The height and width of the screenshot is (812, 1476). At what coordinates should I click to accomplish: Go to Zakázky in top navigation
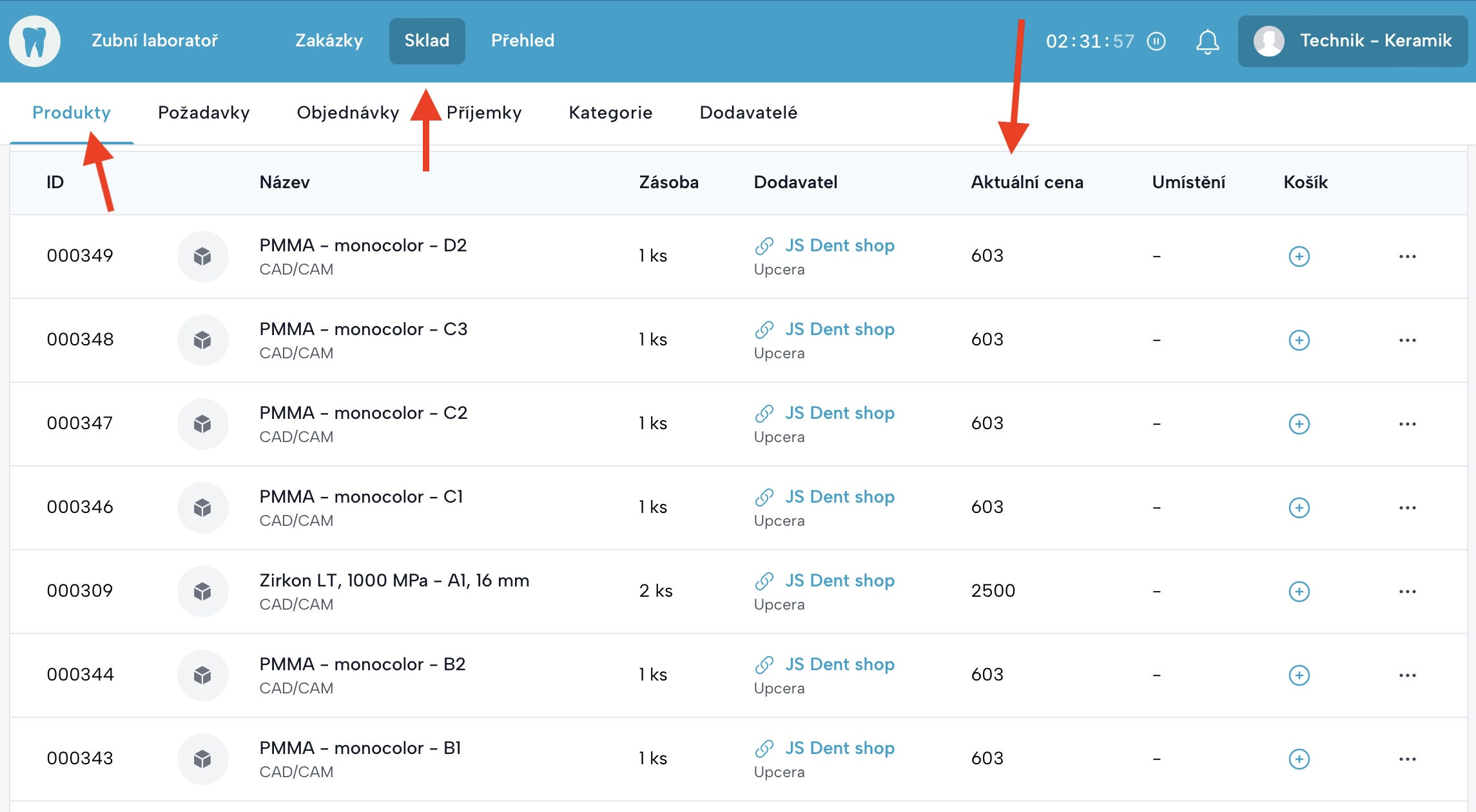click(329, 41)
